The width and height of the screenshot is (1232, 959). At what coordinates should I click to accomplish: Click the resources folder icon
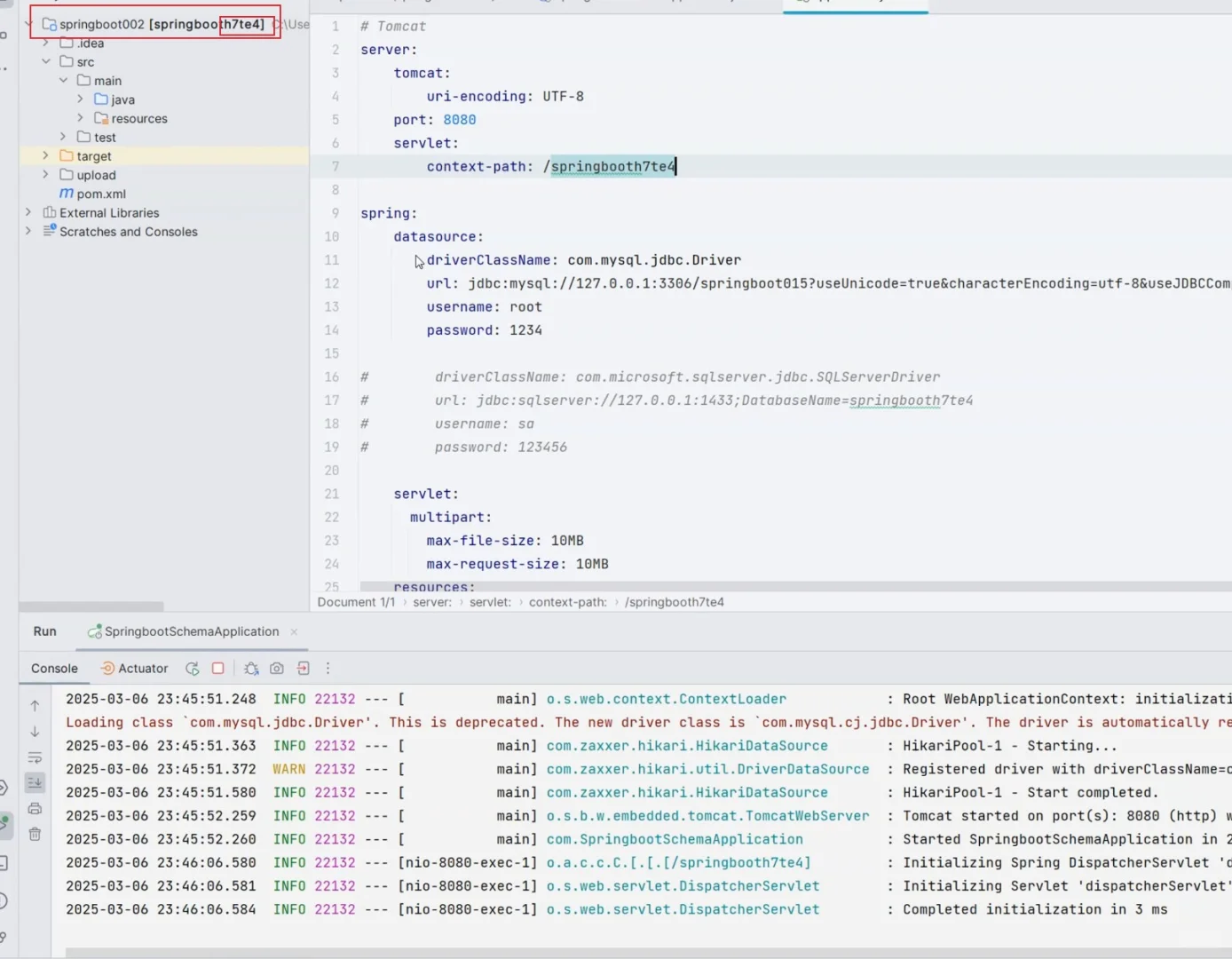101,118
